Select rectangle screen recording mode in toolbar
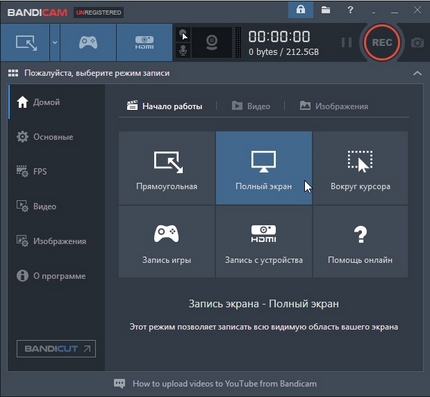The image size is (430, 397). [x=25, y=43]
